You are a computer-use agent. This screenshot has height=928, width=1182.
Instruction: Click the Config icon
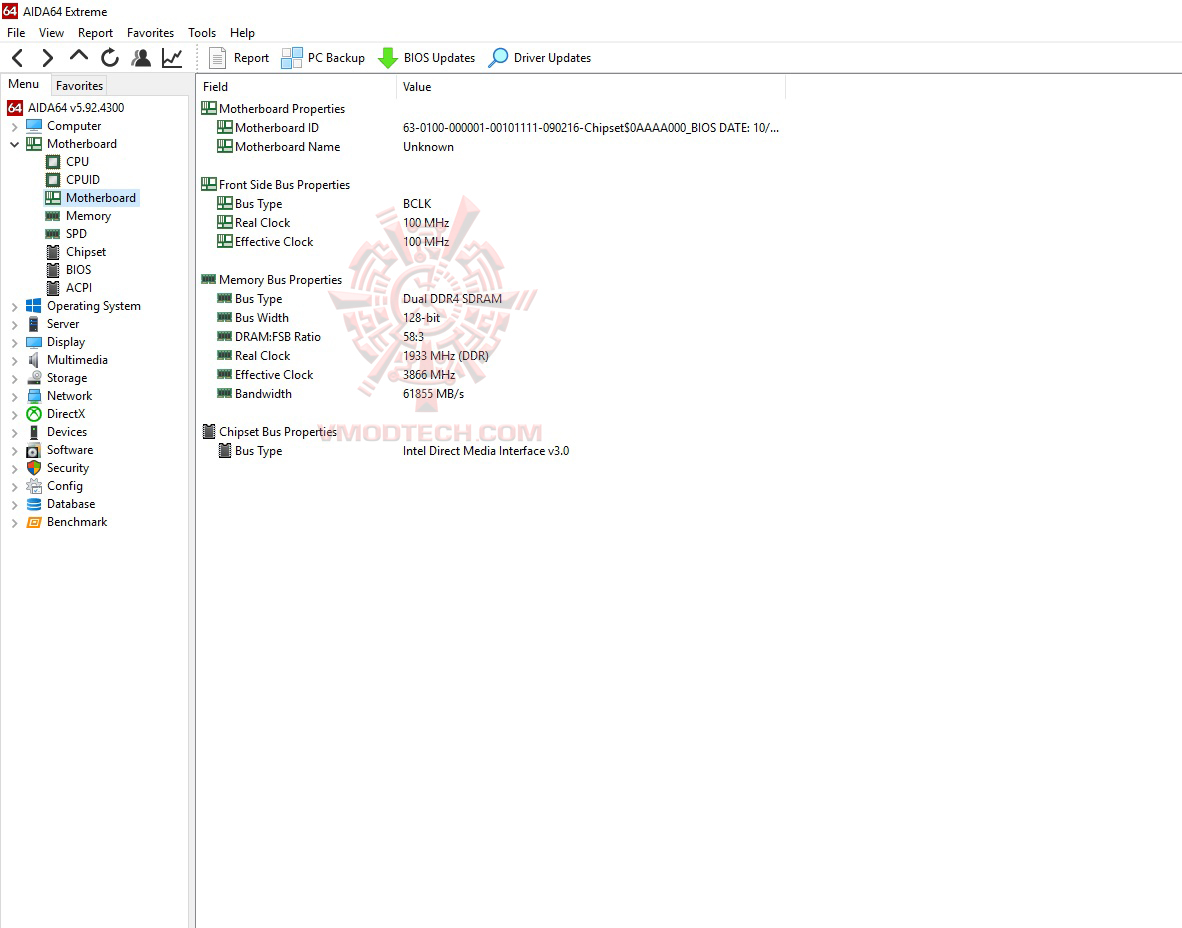click(34, 486)
